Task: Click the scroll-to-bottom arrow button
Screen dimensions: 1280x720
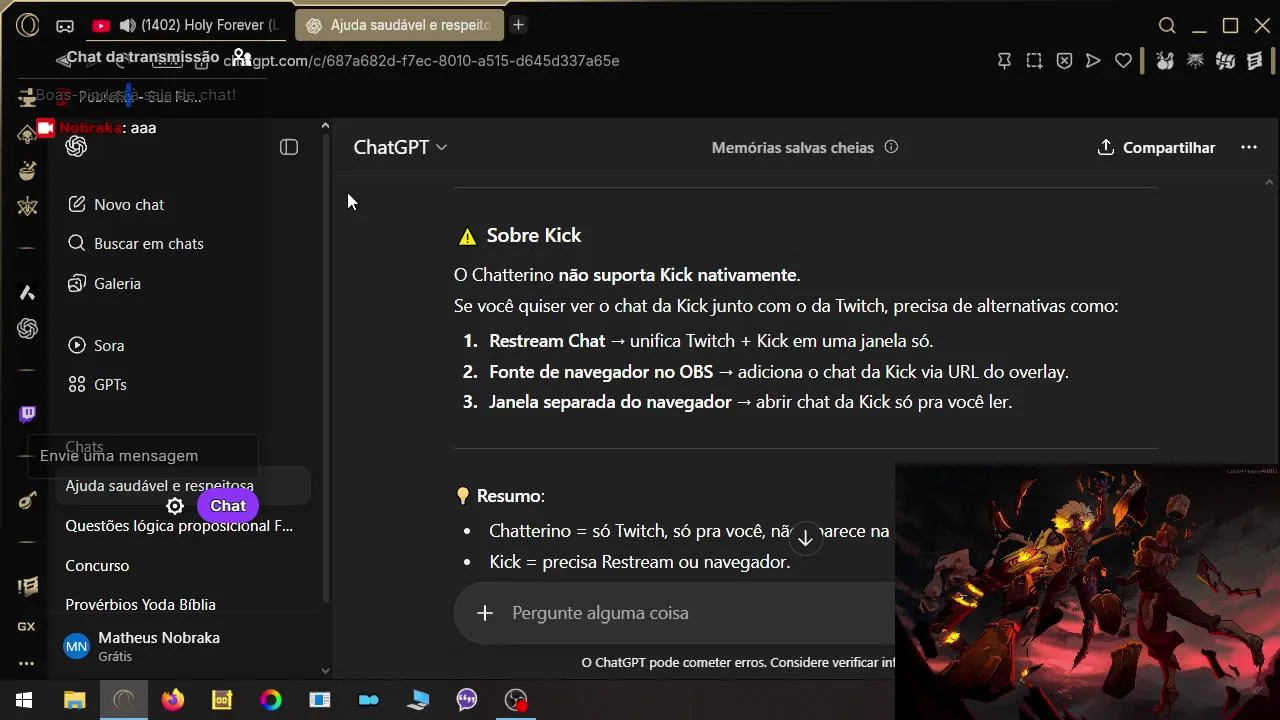Action: pos(806,538)
